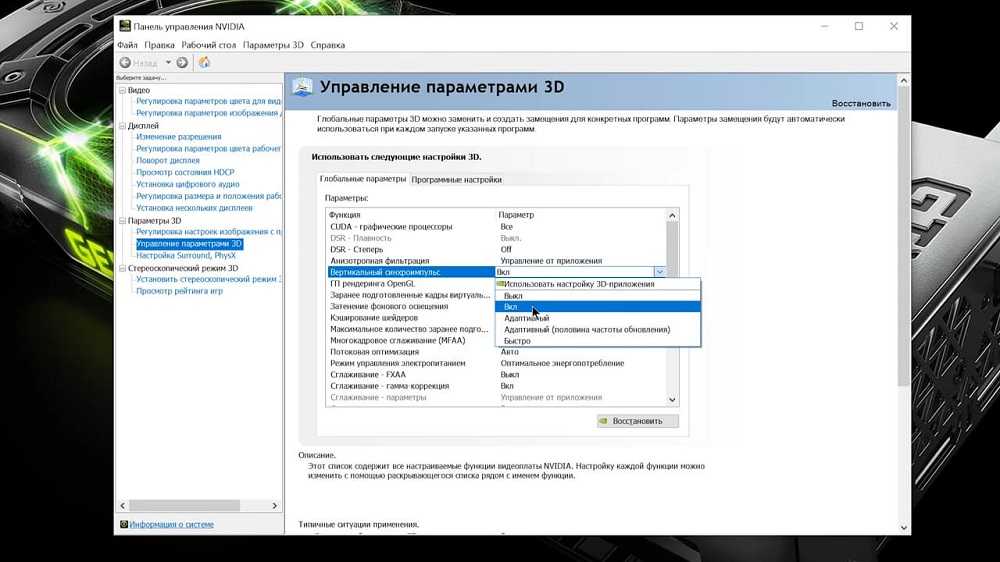Open Изменение разрешения in the task tree
The width and height of the screenshot is (1000, 562).
tap(178, 137)
